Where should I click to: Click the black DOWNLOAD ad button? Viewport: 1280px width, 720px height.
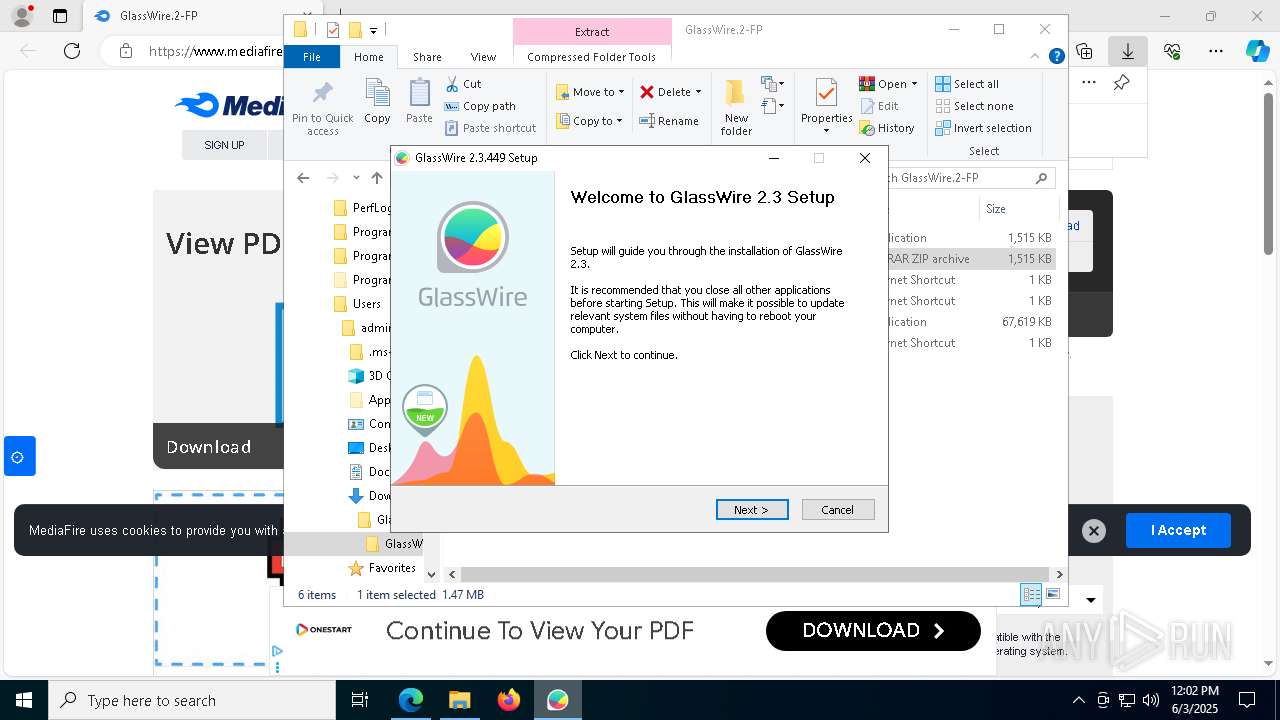(x=873, y=631)
